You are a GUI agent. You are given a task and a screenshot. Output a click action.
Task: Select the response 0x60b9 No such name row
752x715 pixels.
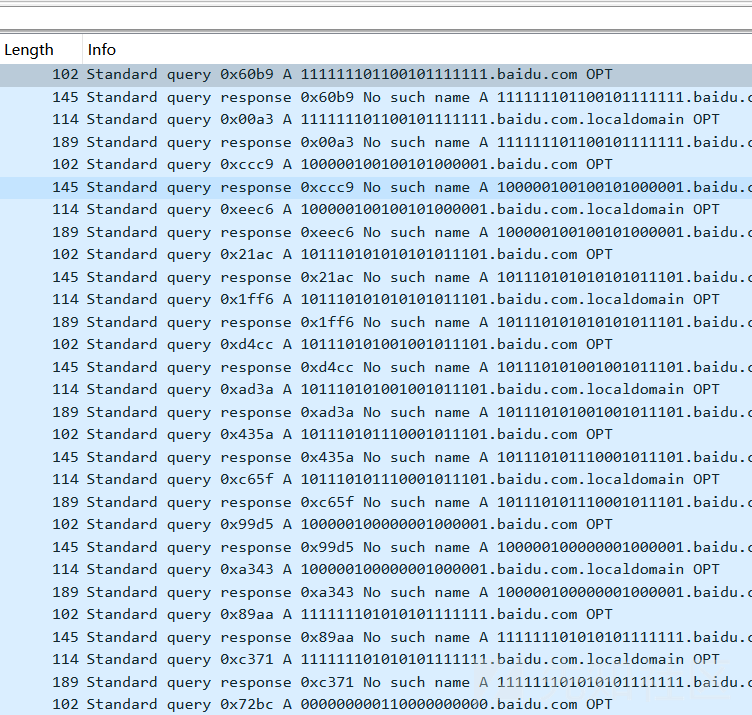click(376, 97)
